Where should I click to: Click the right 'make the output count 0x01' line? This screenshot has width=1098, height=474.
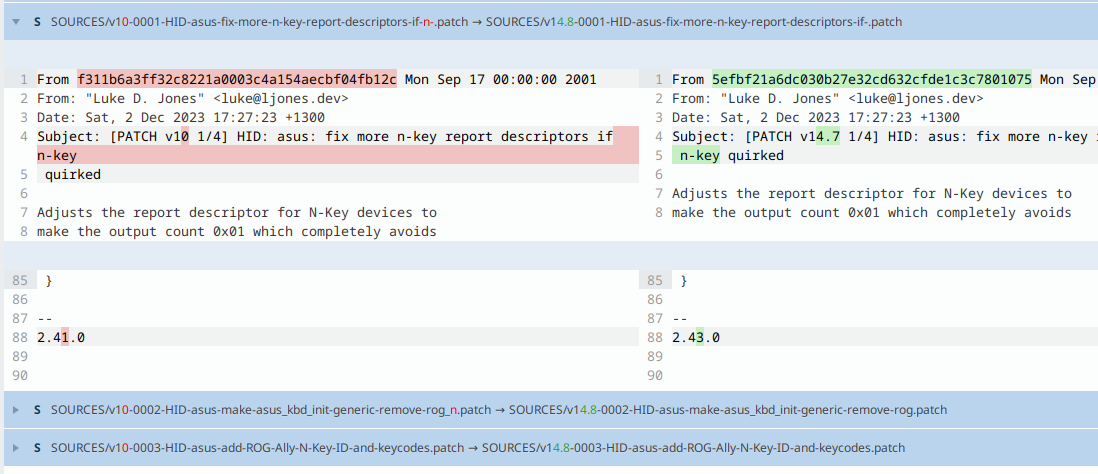872,213
